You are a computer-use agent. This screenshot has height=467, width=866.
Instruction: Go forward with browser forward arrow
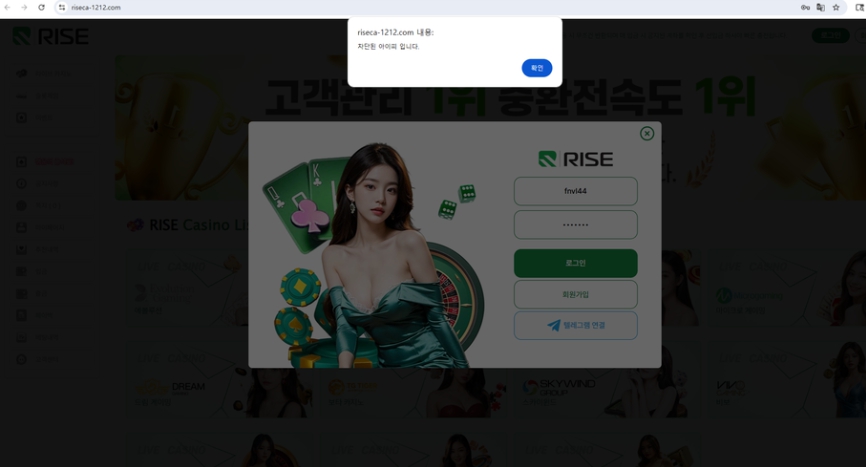[24, 7]
